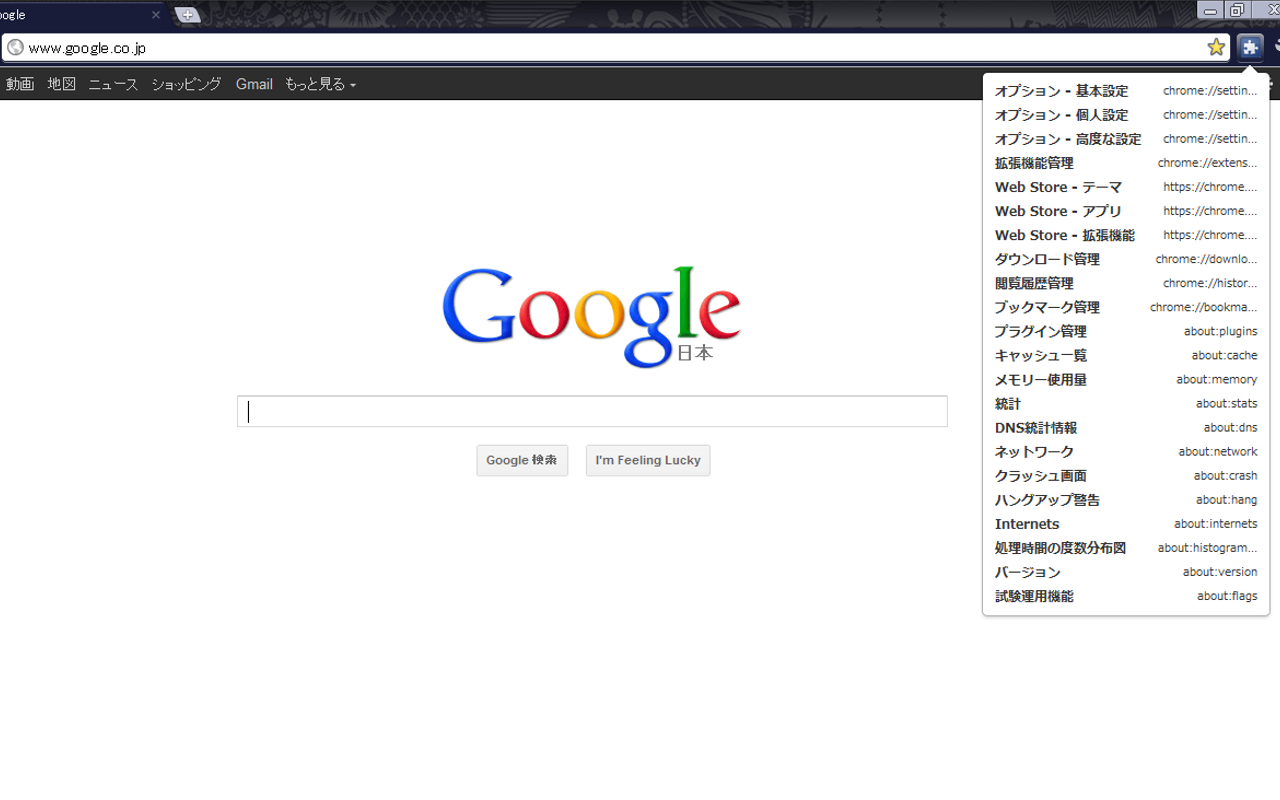This screenshot has height=800, width=1280.
Task: Open メモリー使用量 (about:memory)
Action: [1126, 380]
